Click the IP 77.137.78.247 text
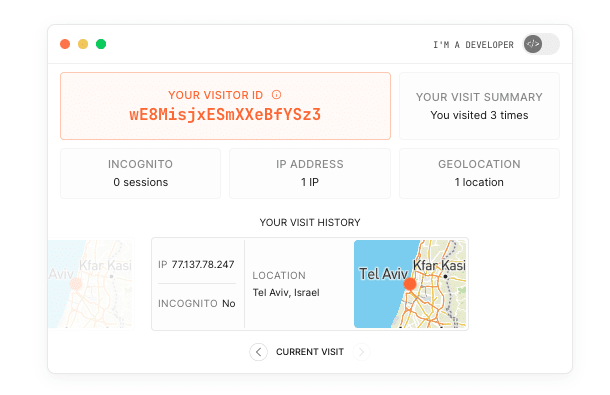Image resolution: width=610 pixels, height=395 pixels. pyautogui.click(x=196, y=265)
